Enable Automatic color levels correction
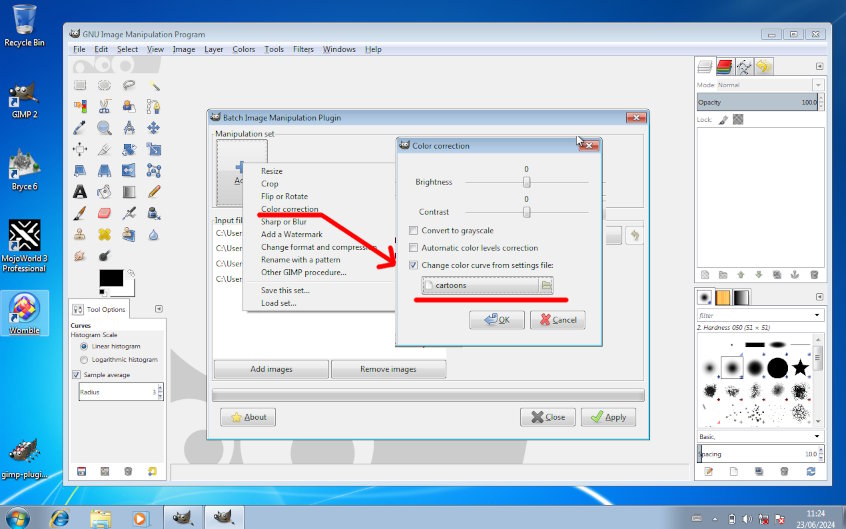Screen dimensions: 846x529 pos(413,248)
